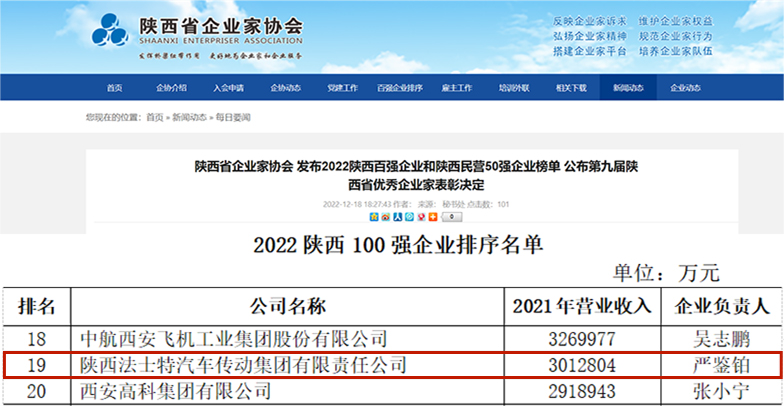
Task: Click 新闻动态 in the breadcrumb trail
Action: 189,117
